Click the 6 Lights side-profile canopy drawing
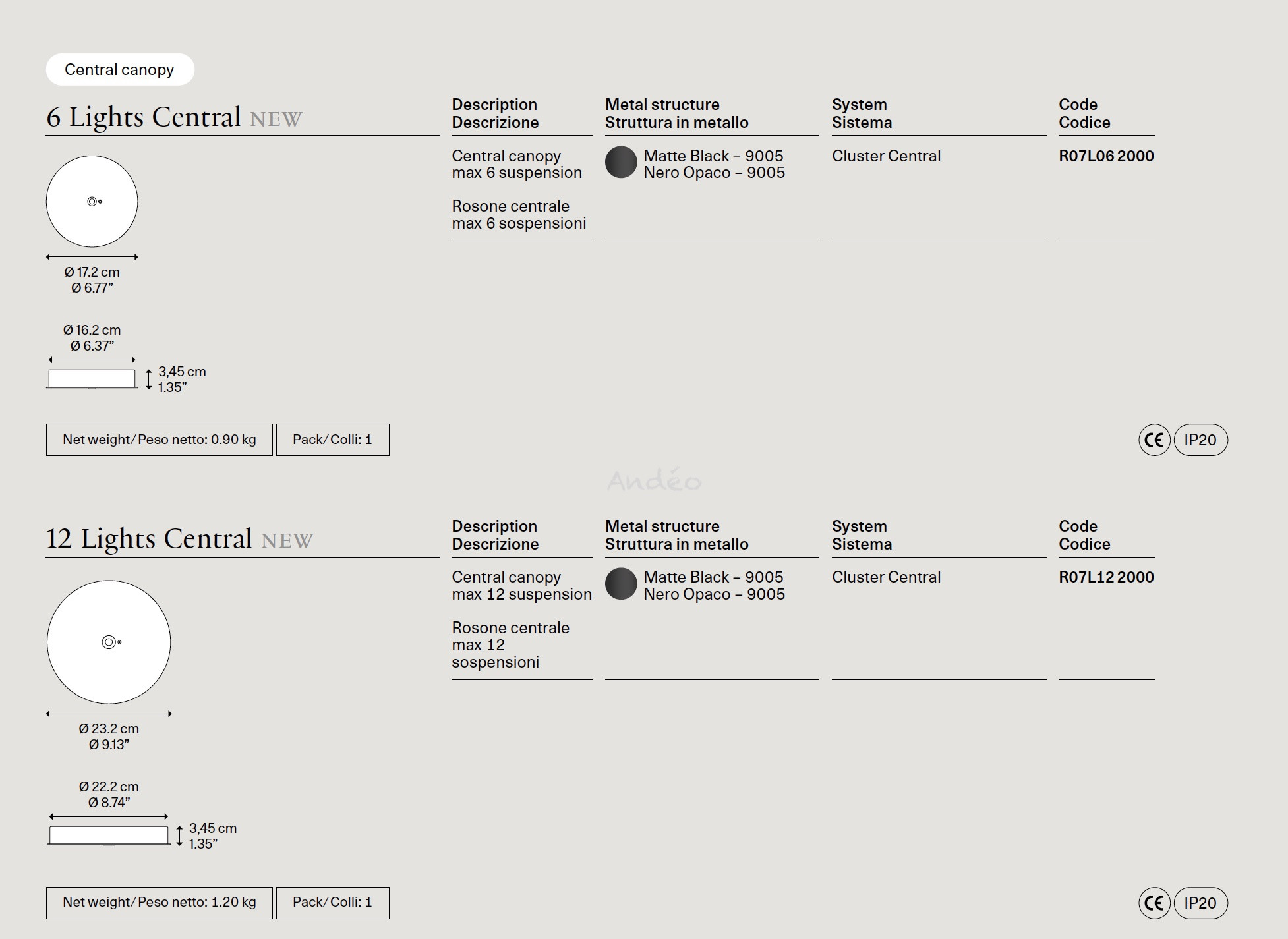The height and width of the screenshot is (939, 1288). 92,379
